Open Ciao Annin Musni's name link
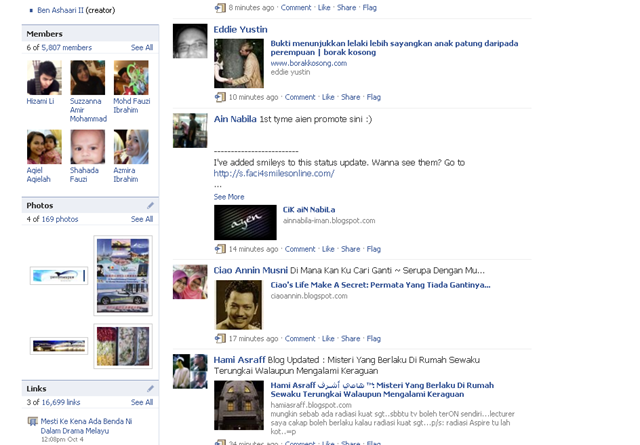The width and height of the screenshot is (640, 445). click(x=251, y=270)
